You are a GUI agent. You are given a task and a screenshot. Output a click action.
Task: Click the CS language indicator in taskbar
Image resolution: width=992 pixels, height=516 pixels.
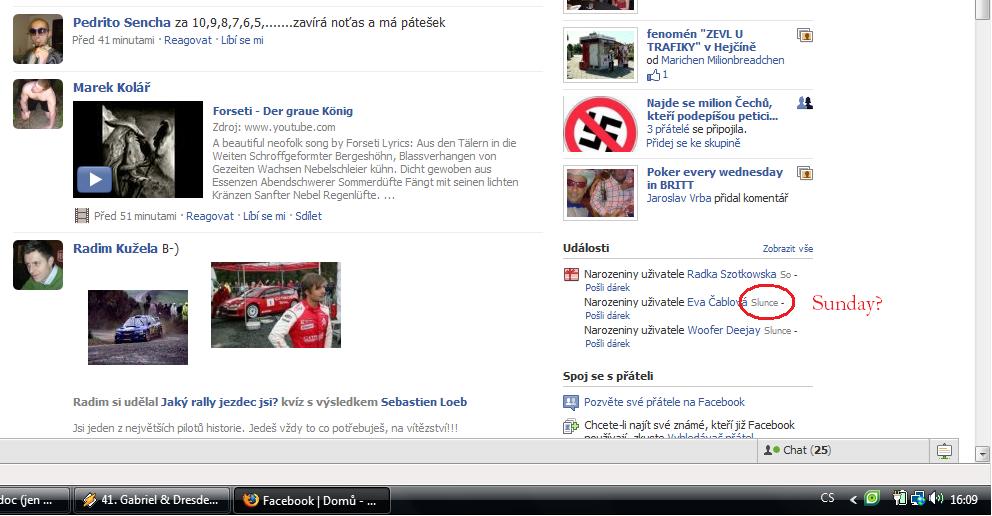coord(828,498)
